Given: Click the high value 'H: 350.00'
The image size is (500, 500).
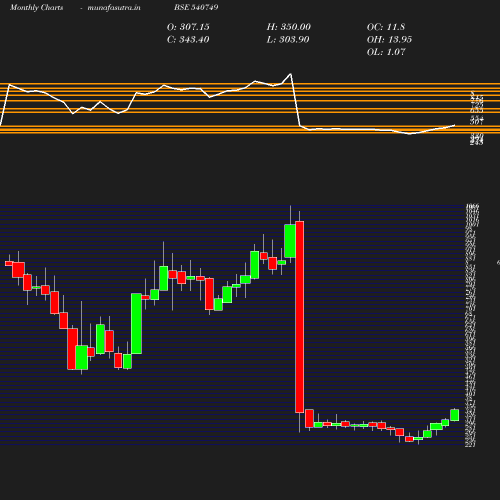Looking at the screenshot, I should pos(289,27).
